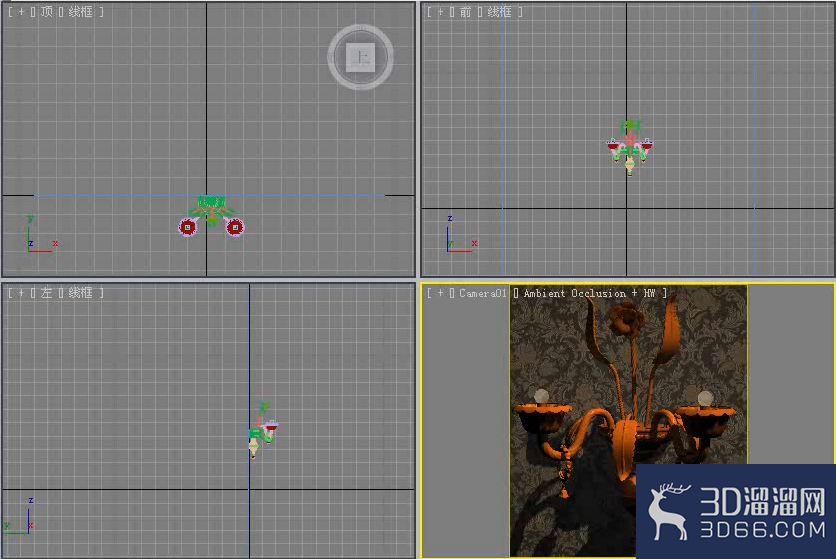
Task: Select the left light bulb in Camera01 view
Action: (542, 396)
